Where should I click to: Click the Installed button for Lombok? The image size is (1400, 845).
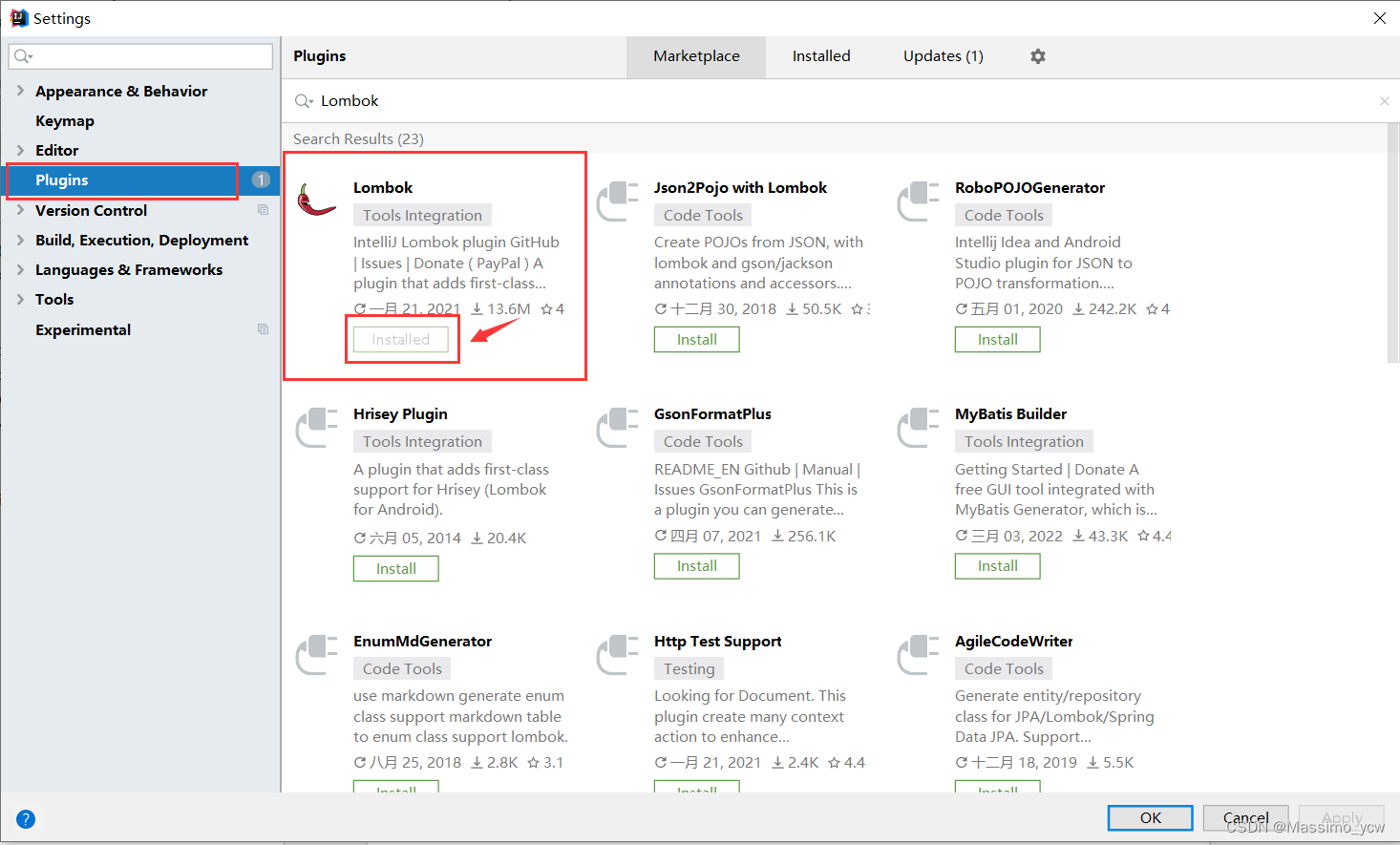(401, 339)
